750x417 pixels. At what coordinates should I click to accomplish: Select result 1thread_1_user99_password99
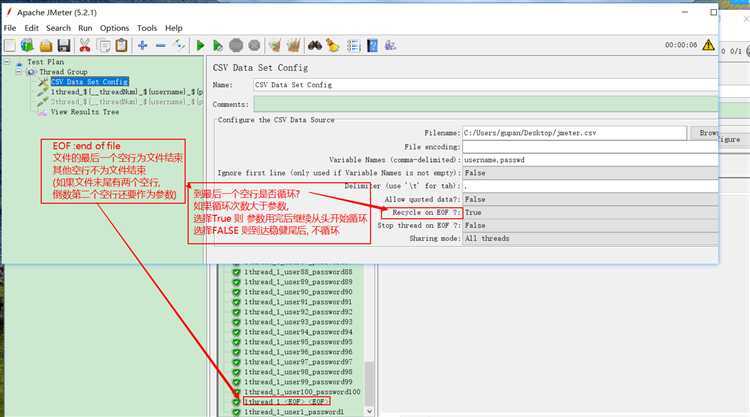[298, 382]
